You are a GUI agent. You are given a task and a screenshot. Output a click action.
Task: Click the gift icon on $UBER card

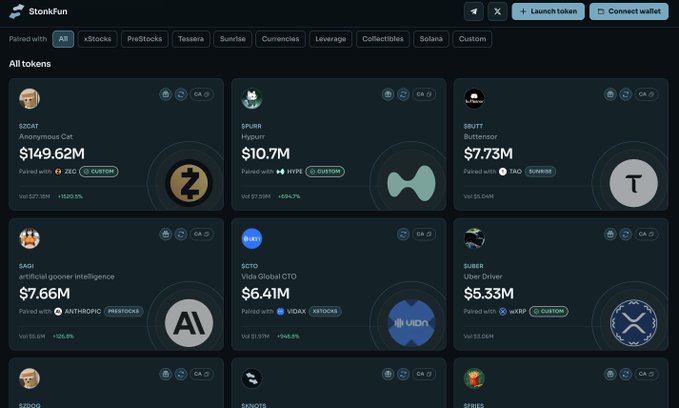coord(610,234)
